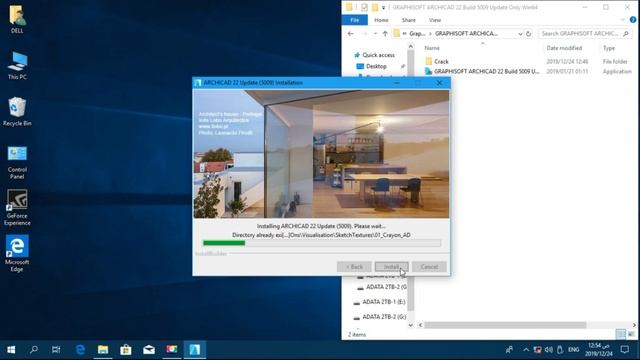640x360 pixels.
Task: Select Desktop in the navigation pane
Action: [x=376, y=66]
